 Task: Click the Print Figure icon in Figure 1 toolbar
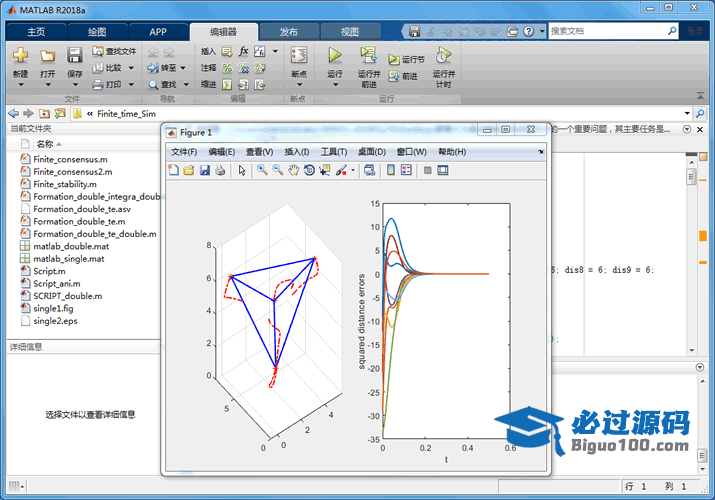pyautogui.click(x=220, y=170)
